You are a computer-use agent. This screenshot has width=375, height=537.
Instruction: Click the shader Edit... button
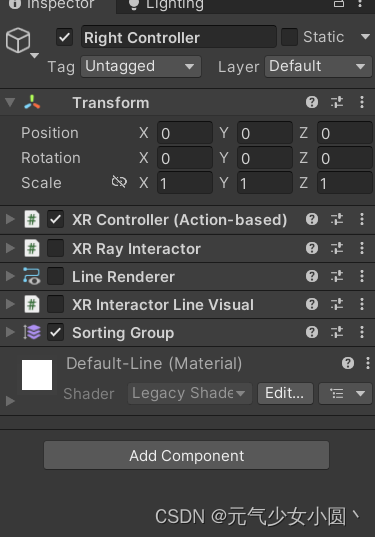coord(285,394)
